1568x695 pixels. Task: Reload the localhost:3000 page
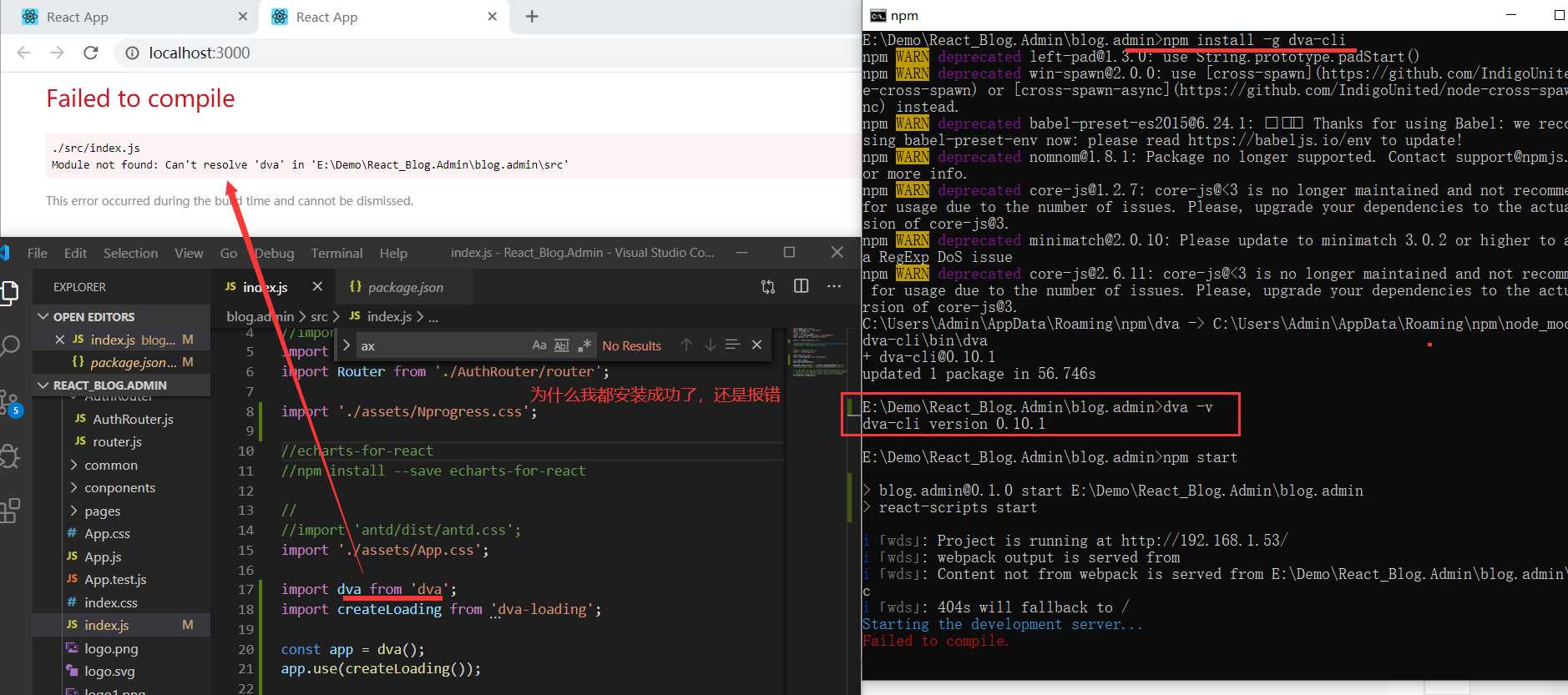[91, 53]
